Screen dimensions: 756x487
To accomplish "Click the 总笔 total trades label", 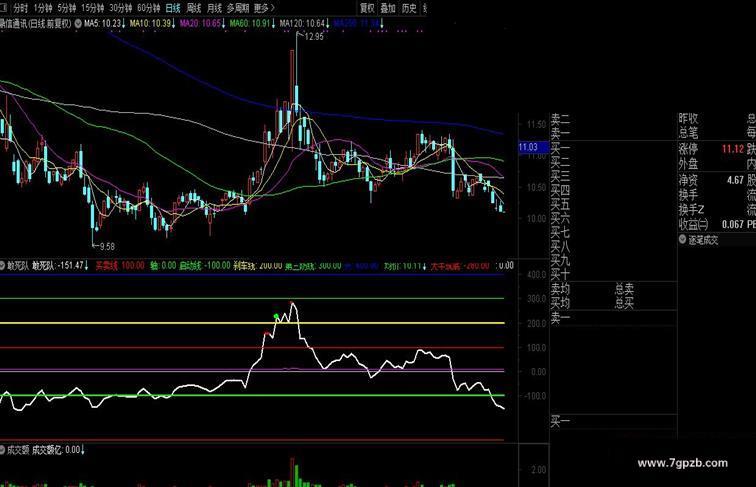I will pos(688,133).
